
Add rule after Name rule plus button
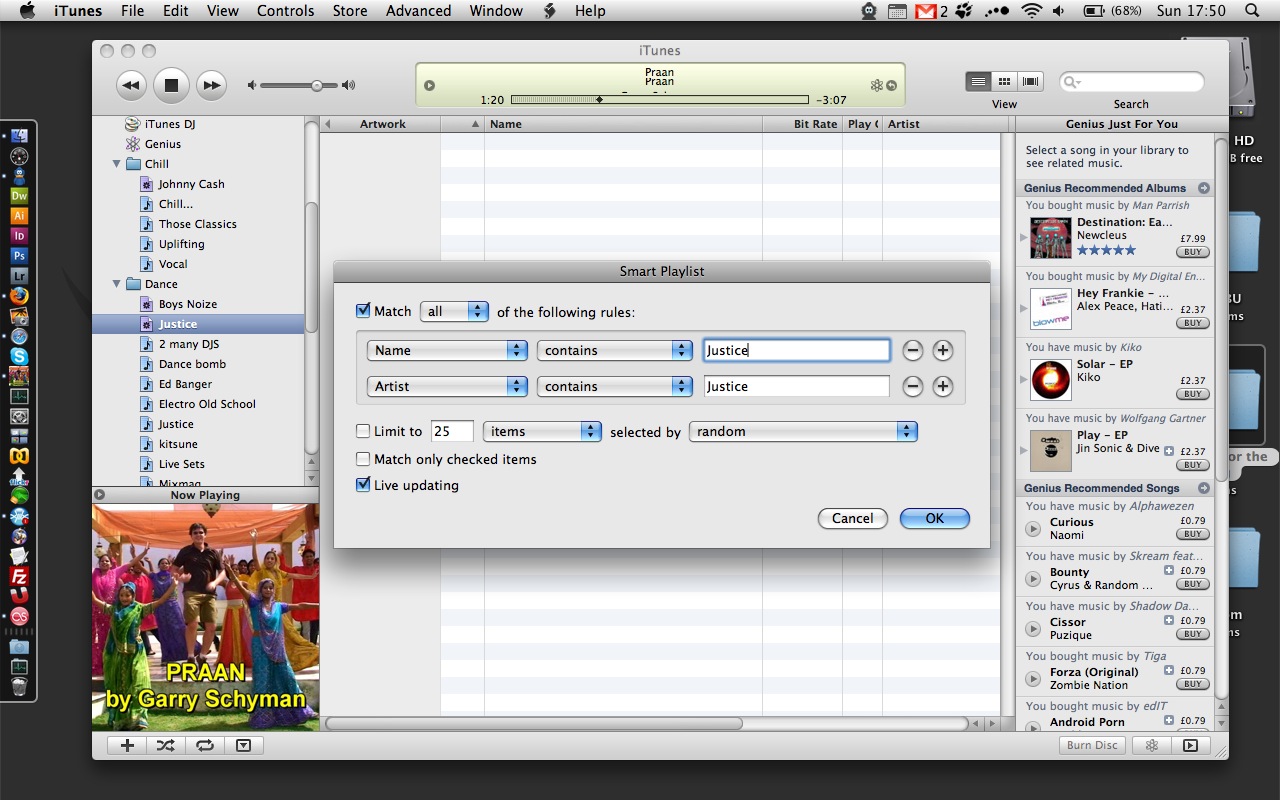[x=942, y=350]
